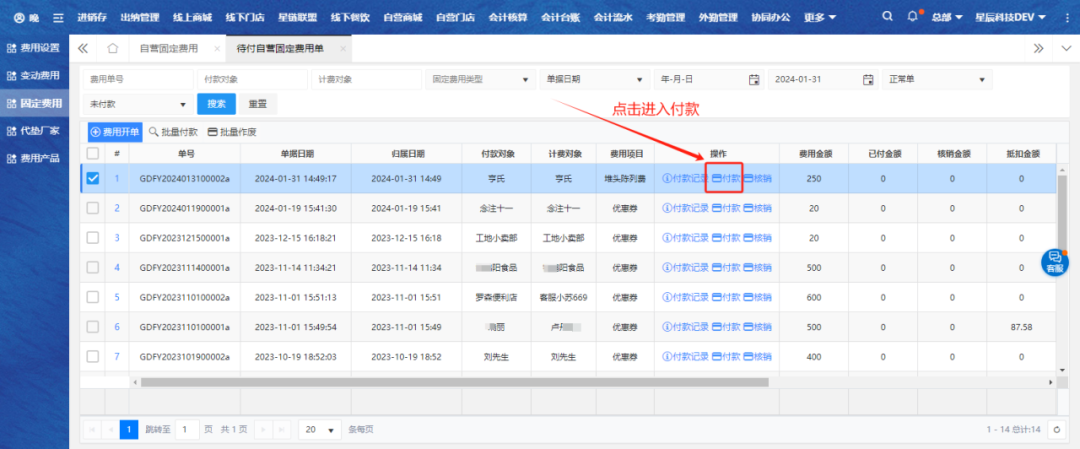The image size is (1080, 449).
Task: Expand the 更多 menu dropdown
Action: (819, 18)
